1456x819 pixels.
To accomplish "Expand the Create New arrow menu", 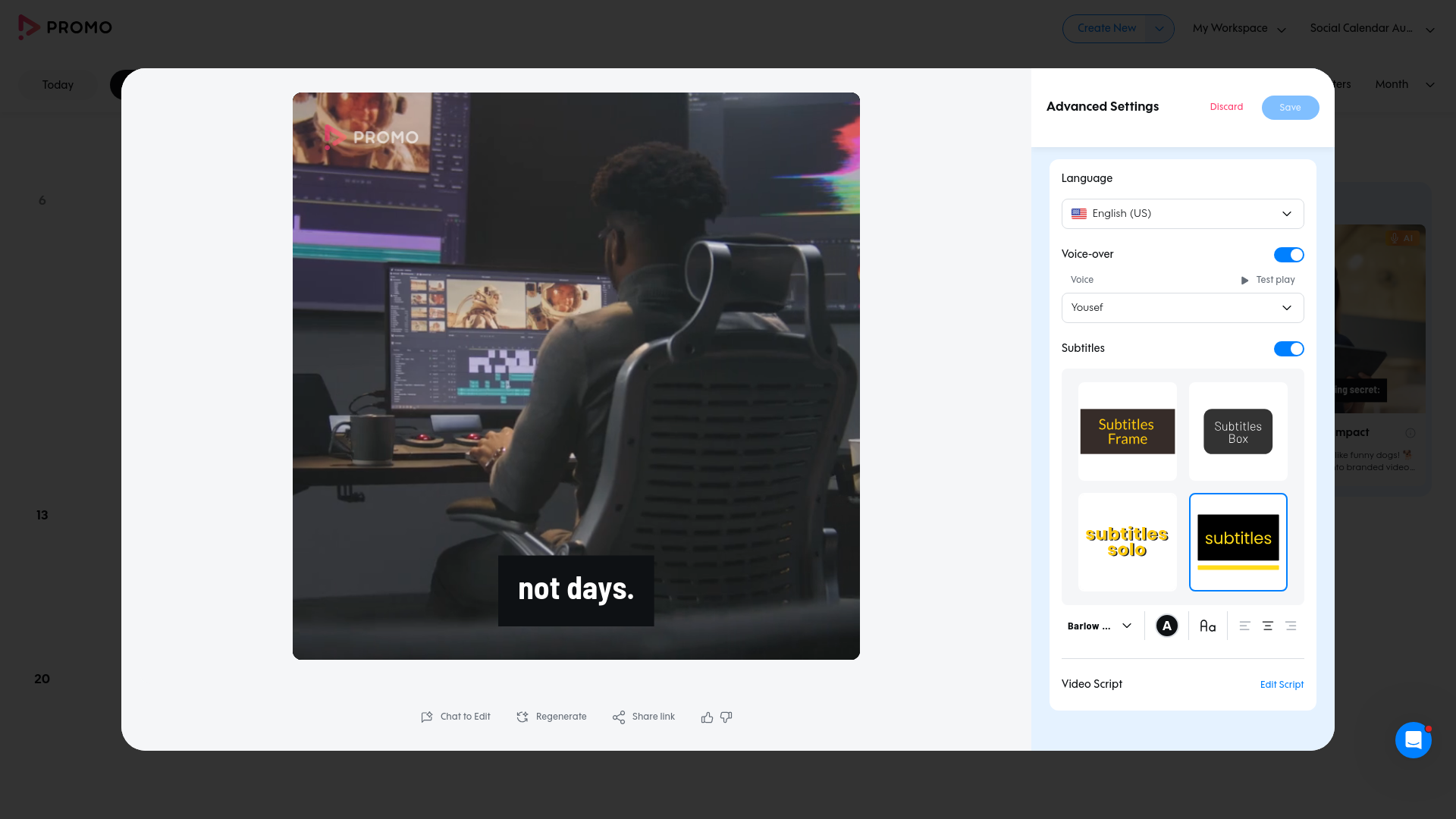I will tap(1159, 29).
